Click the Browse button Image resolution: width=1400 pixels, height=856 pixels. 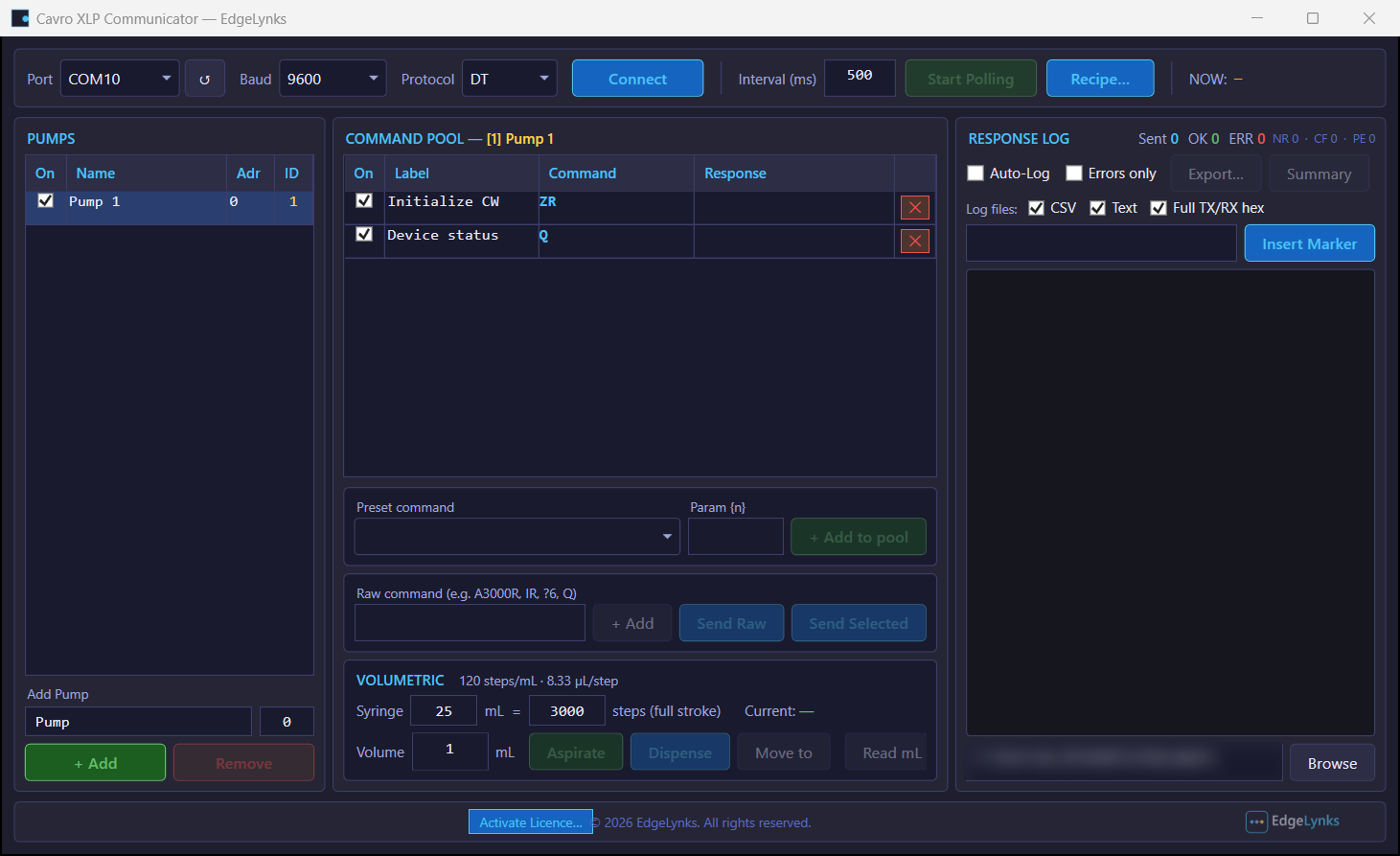pyautogui.click(x=1332, y=763)
